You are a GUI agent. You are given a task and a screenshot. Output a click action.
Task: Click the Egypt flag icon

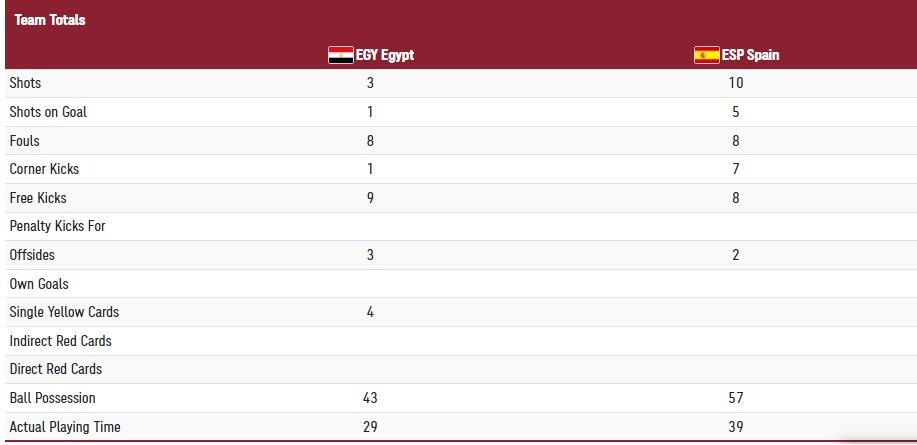(x=341, y=55)
